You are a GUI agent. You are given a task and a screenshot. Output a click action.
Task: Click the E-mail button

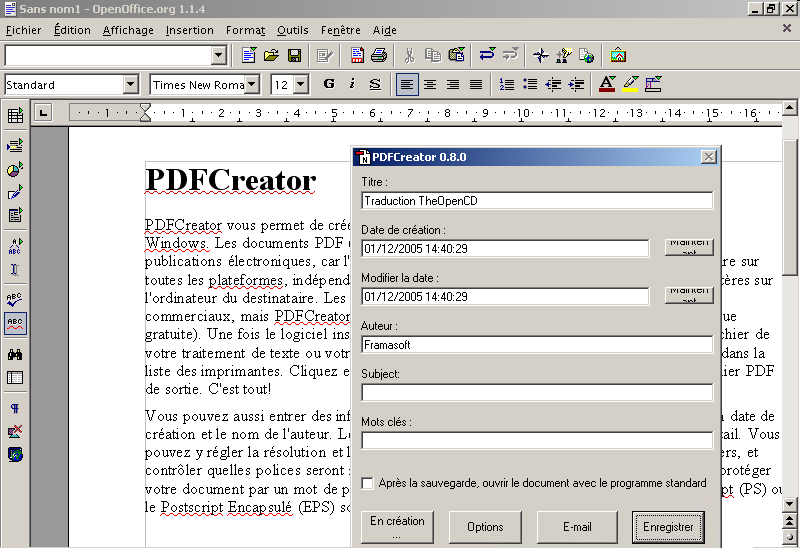[x=577, y=527]
